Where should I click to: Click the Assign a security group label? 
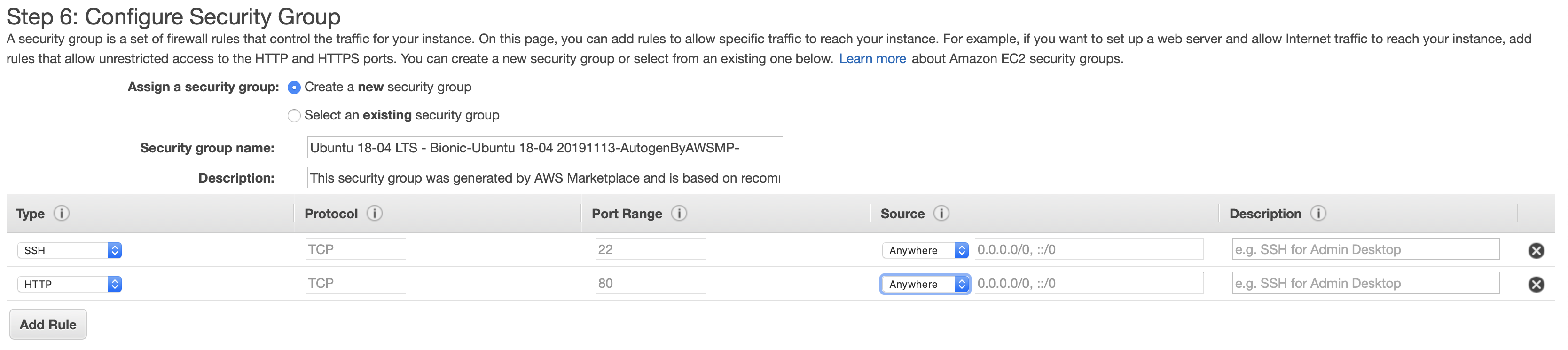pos(204,87)
